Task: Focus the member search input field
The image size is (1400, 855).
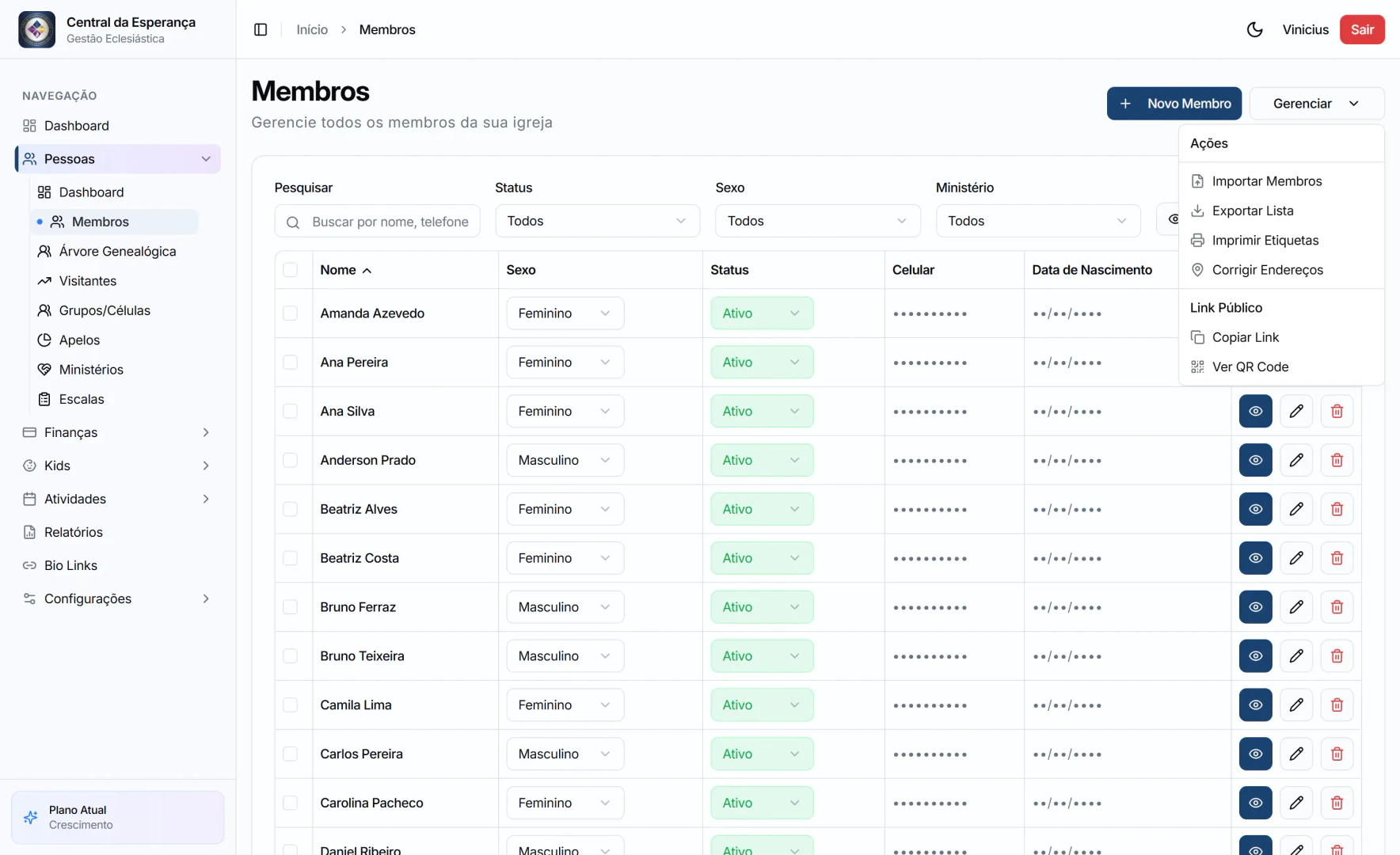Action: coord(388,222)
